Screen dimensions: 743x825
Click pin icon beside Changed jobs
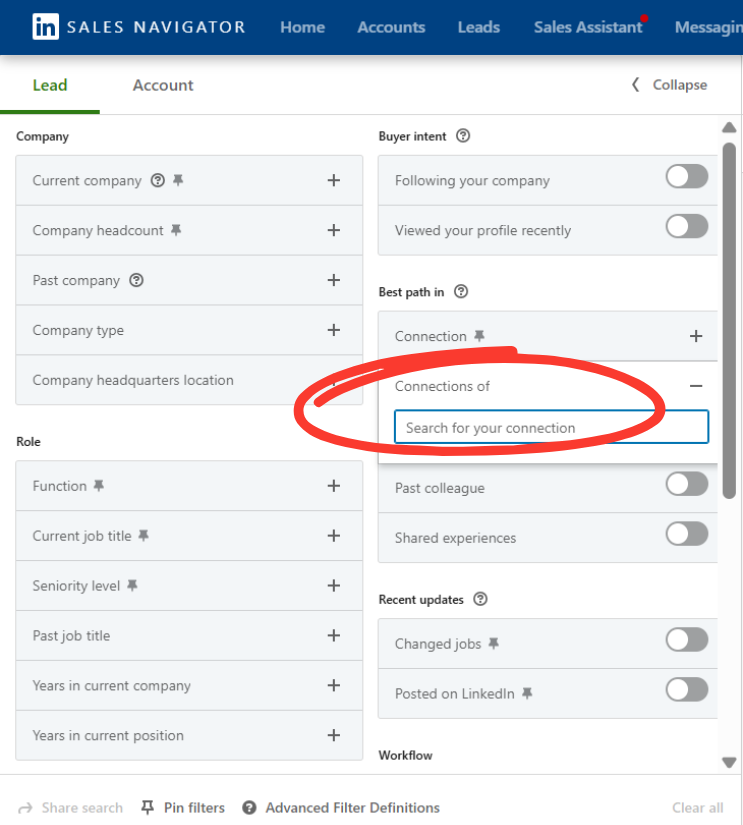point(494,643)
